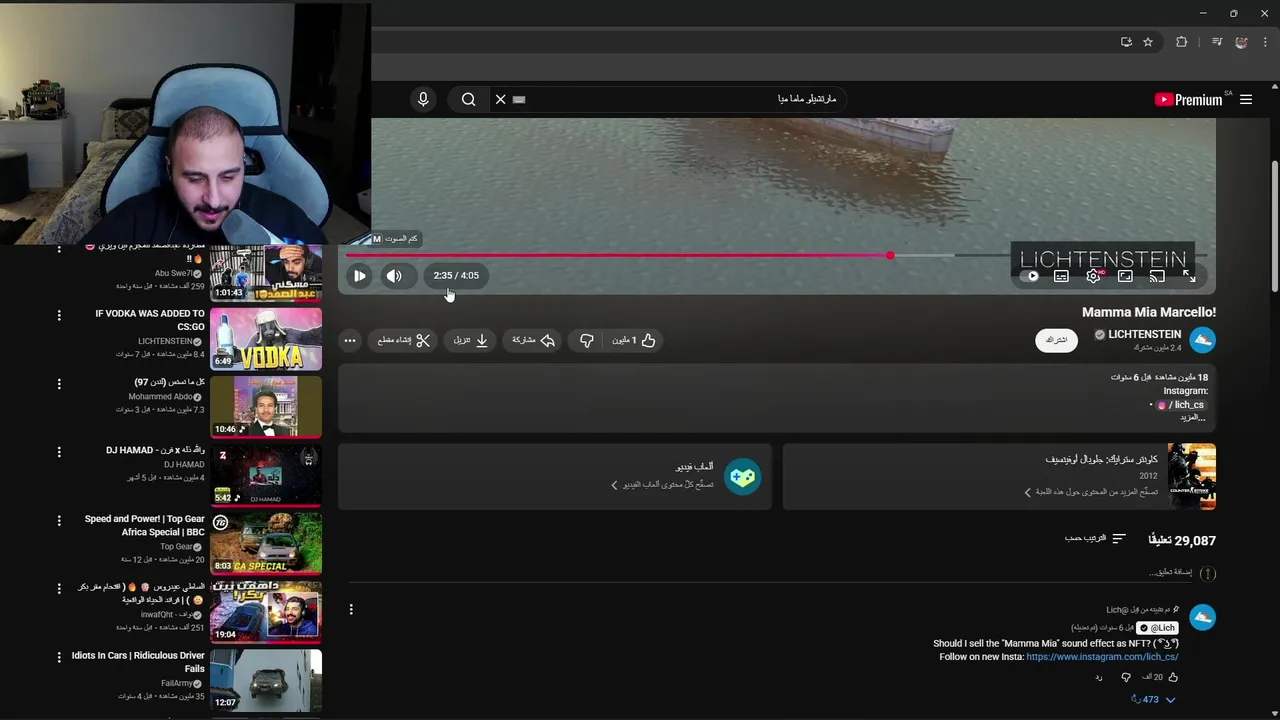Open the Chrome profile avatar

(x=1241, y=42)
